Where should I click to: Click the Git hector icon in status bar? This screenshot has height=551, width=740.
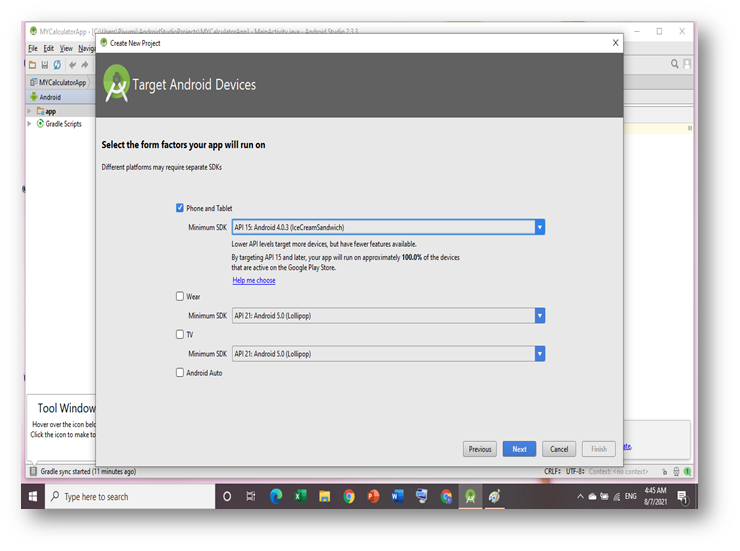pos(676,471)
